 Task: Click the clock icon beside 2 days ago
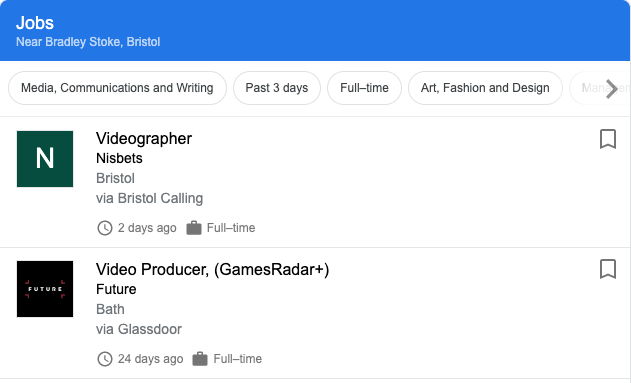pos(105,228)
